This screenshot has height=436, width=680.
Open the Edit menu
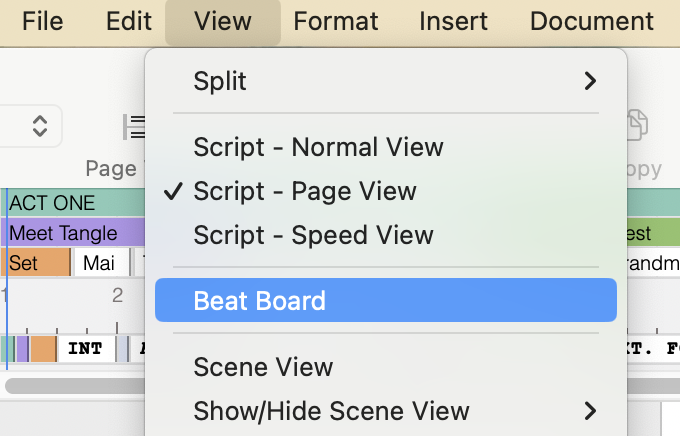pyautogui.click(x=129, y=21)
